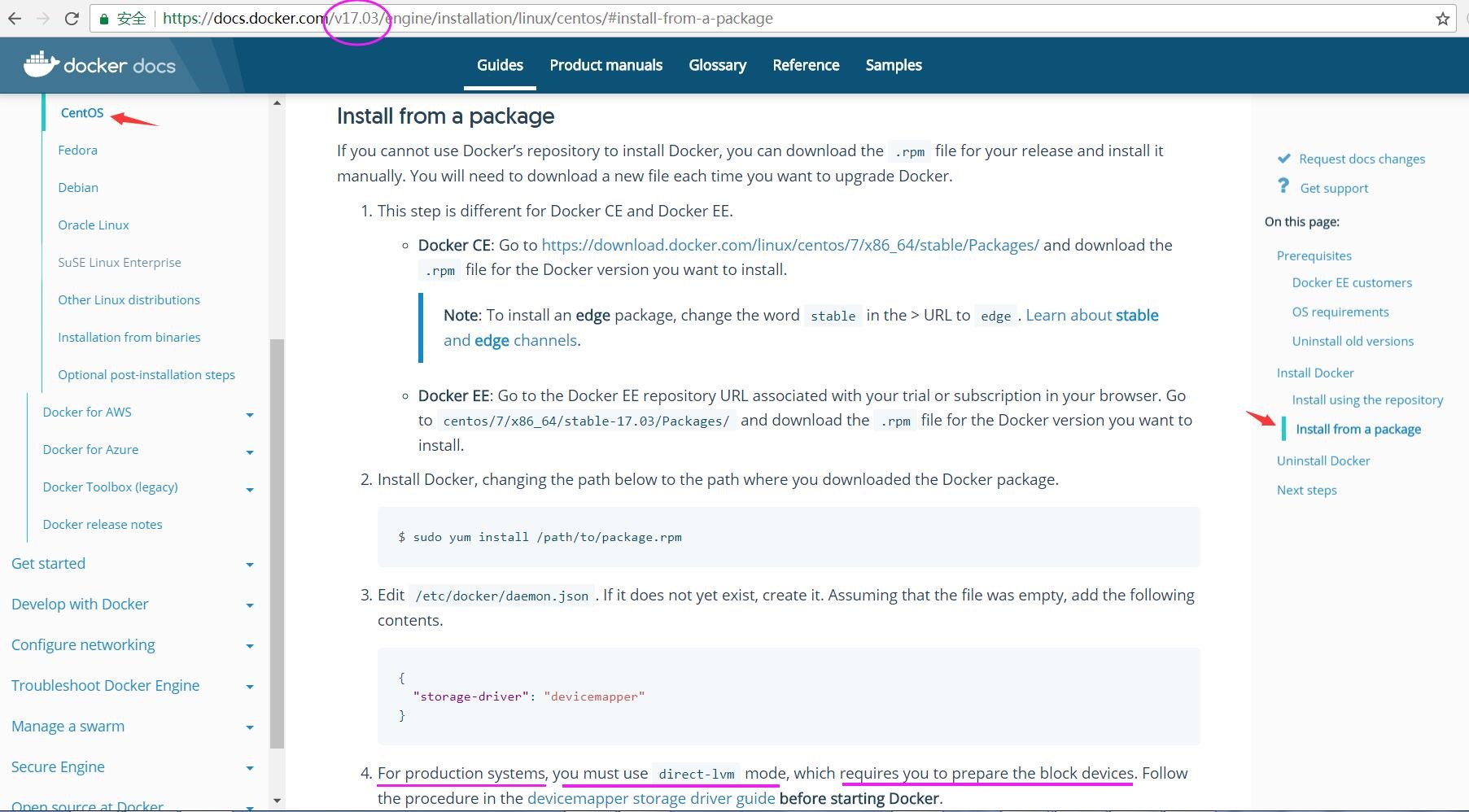Jump to Prerequisites section
Screen dimensions: 1469x812
point(1314,256)
